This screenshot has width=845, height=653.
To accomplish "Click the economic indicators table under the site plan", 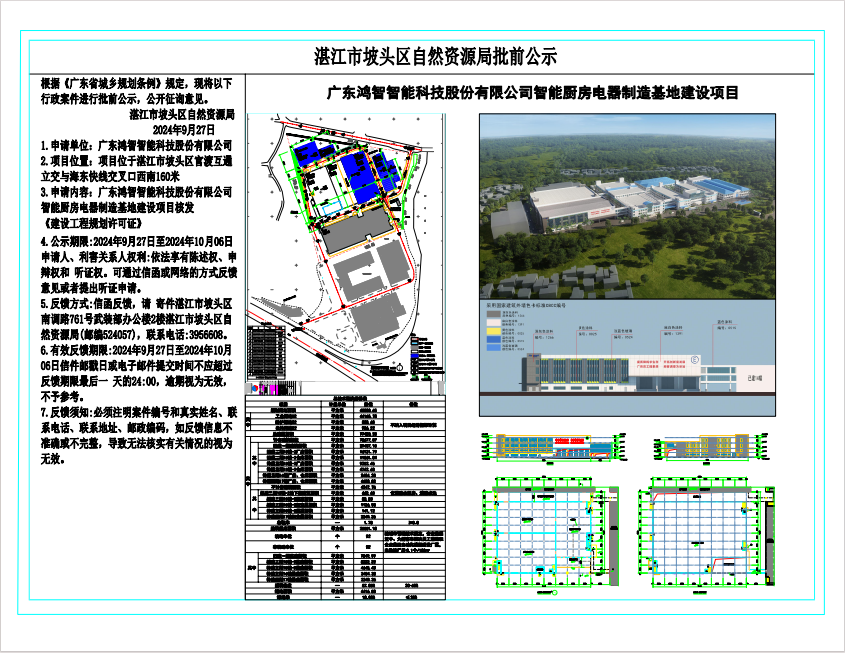I will click(x=345, y=497).
